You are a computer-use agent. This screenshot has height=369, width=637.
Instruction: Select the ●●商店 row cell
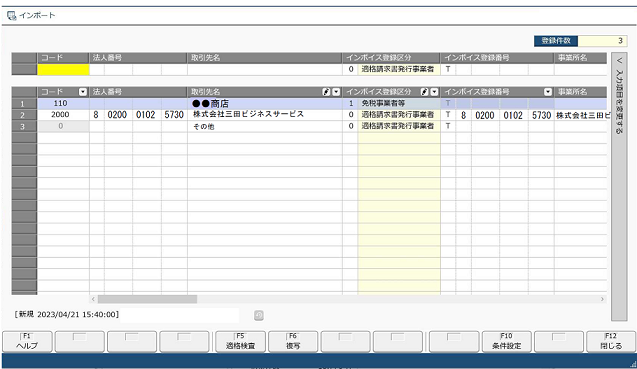pyautogui.click(x=264, y=104)
